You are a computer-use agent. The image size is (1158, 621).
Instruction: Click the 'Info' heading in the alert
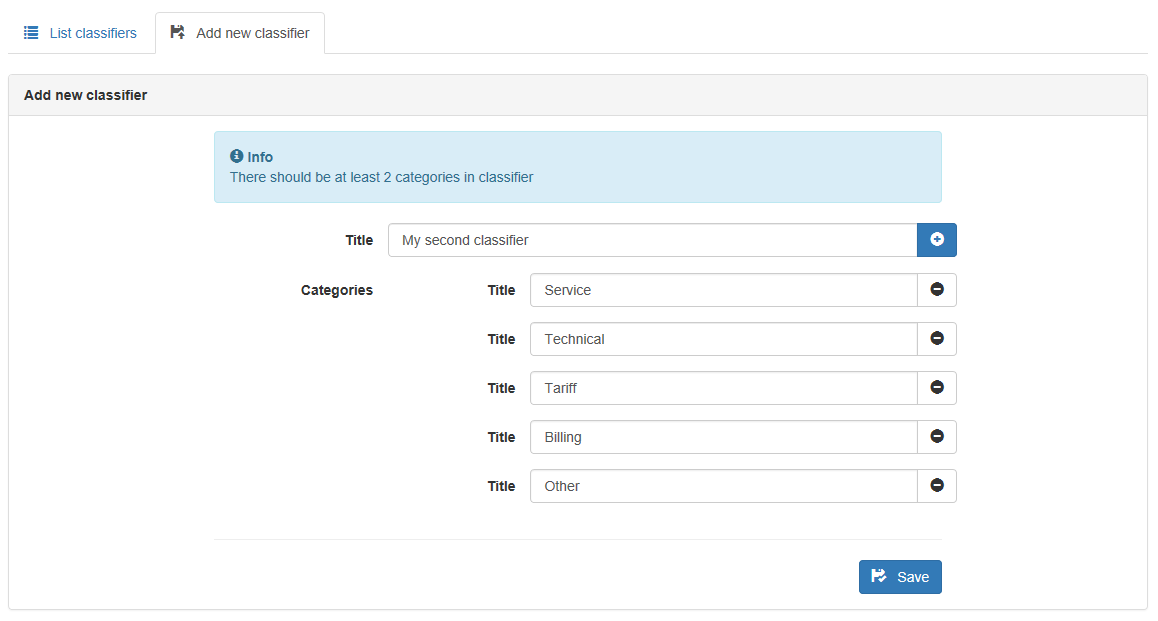260,157
